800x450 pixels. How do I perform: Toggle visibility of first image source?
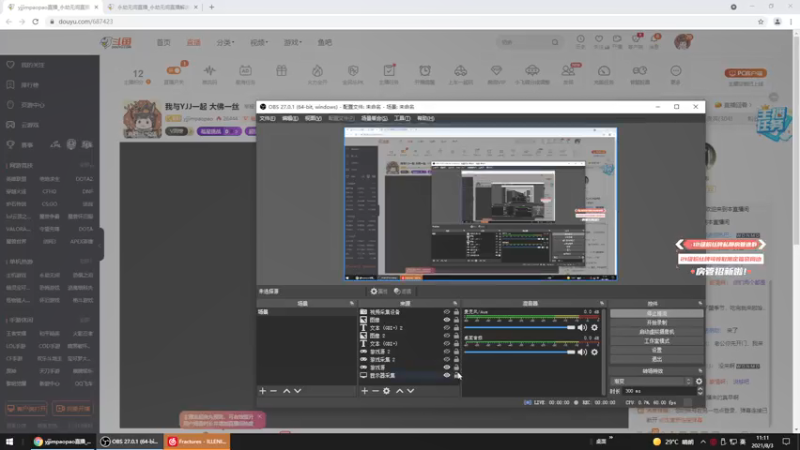[447, 320]
